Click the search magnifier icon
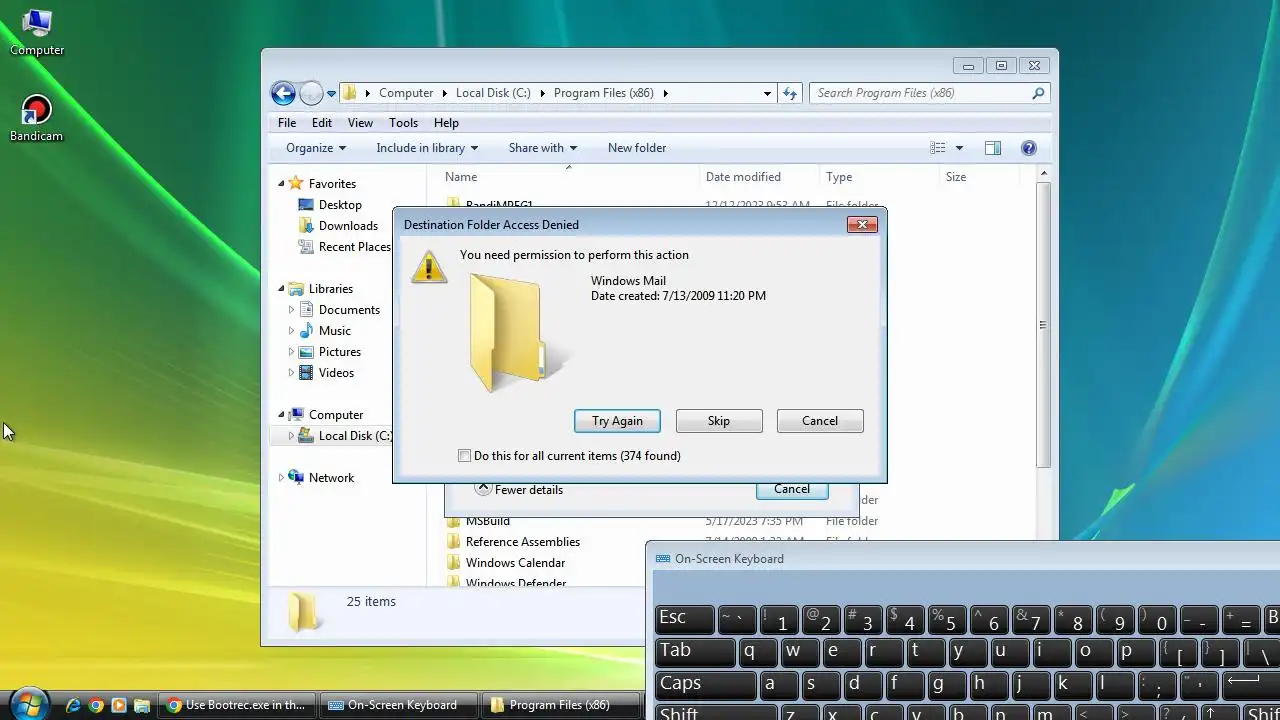The width and height of the screenshot is (1280, 720). pyautogui.click(x=1038, y=93)
